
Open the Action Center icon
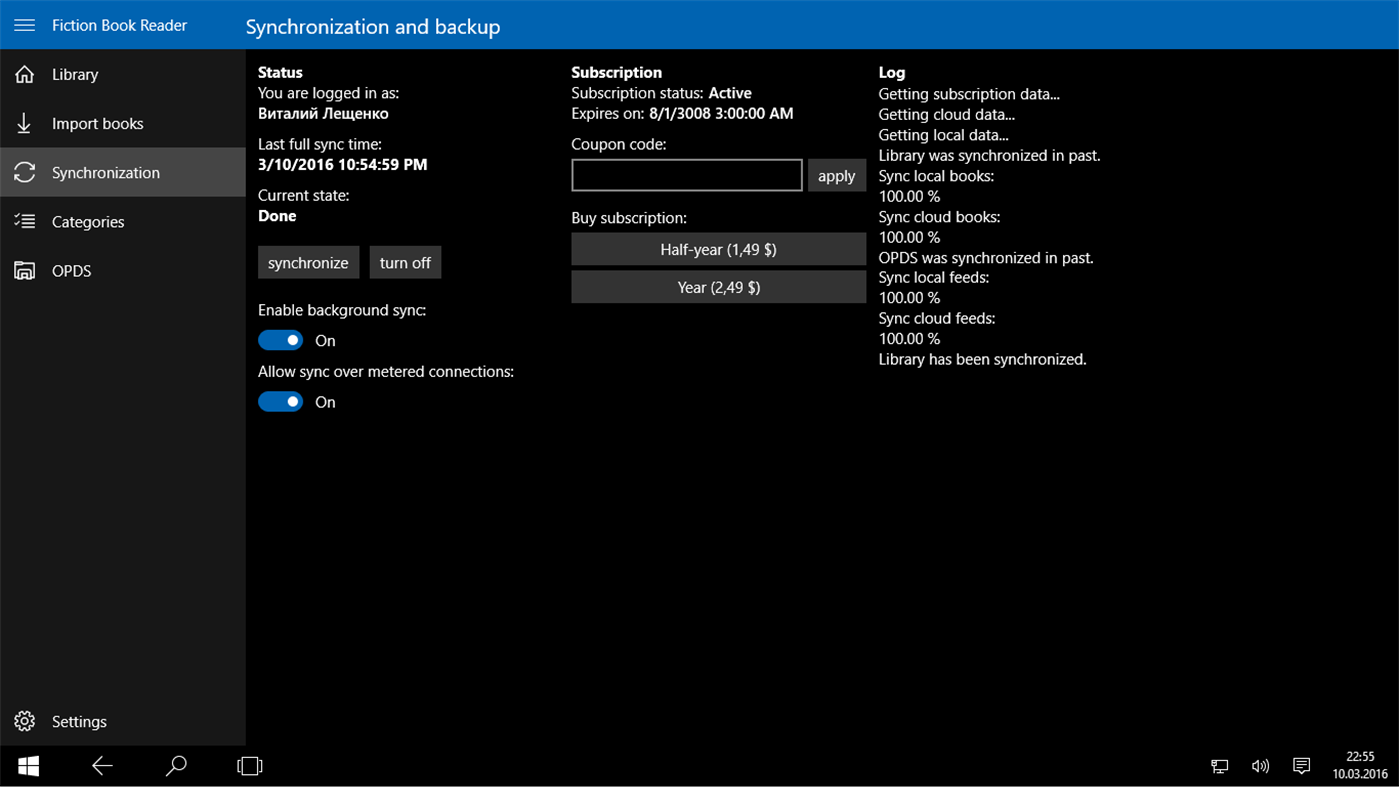point(1301,765)
